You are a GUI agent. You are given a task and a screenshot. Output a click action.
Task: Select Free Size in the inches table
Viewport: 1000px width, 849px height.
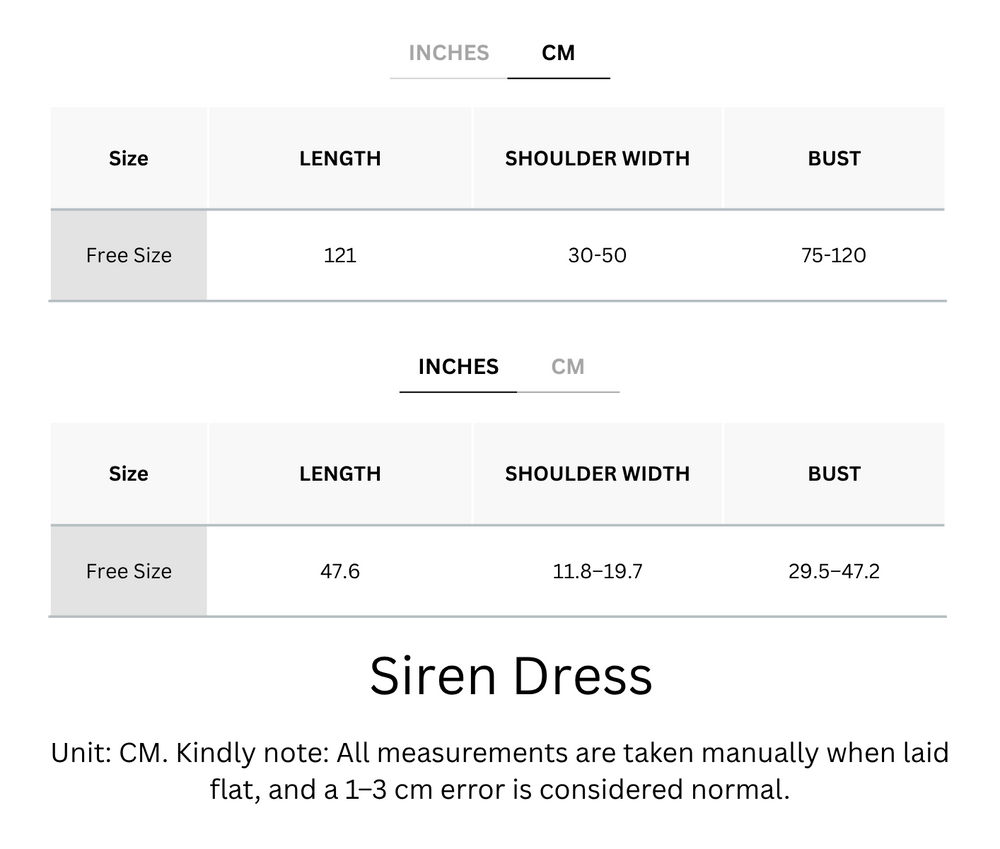tap(128, 571)
